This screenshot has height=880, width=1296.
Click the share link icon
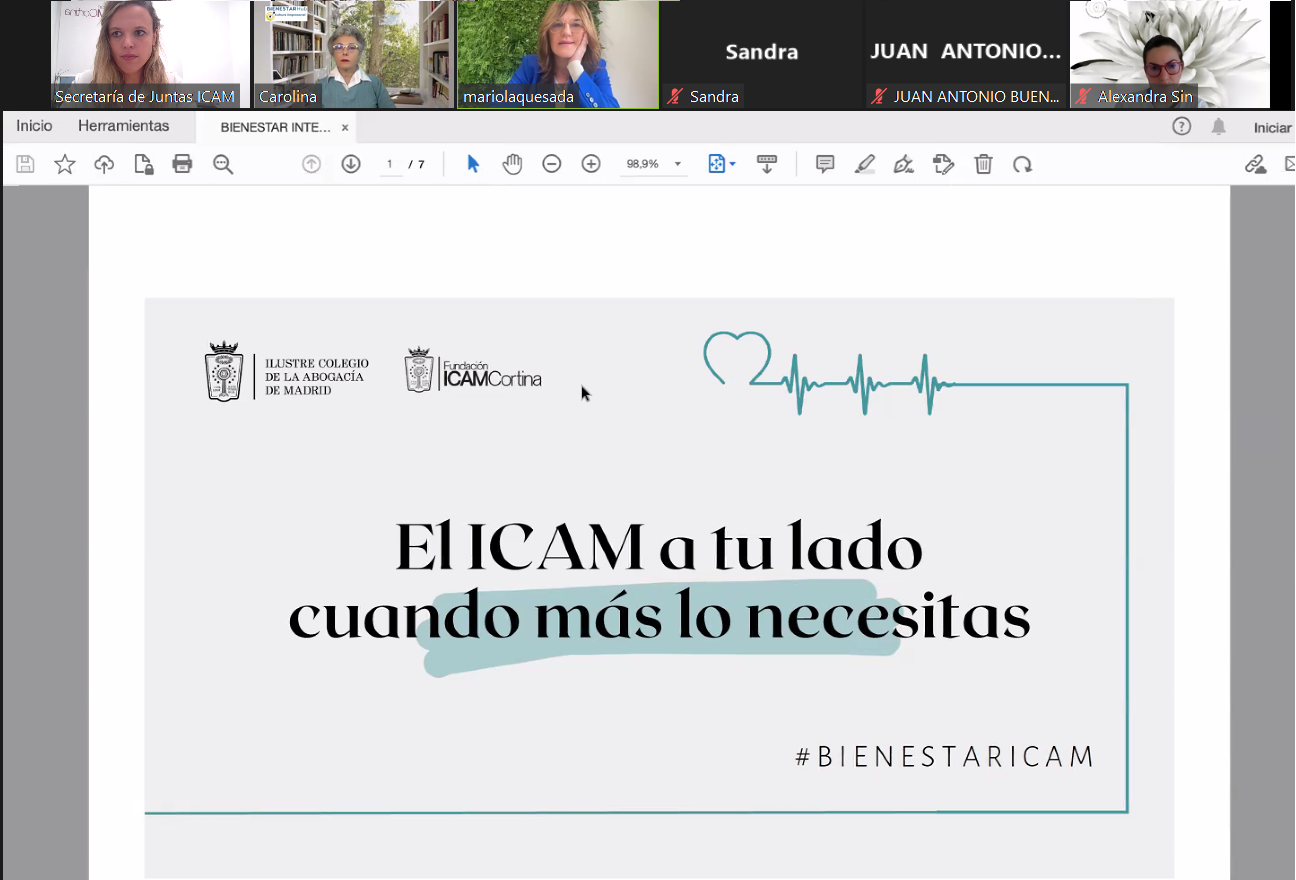[1255, 164]
